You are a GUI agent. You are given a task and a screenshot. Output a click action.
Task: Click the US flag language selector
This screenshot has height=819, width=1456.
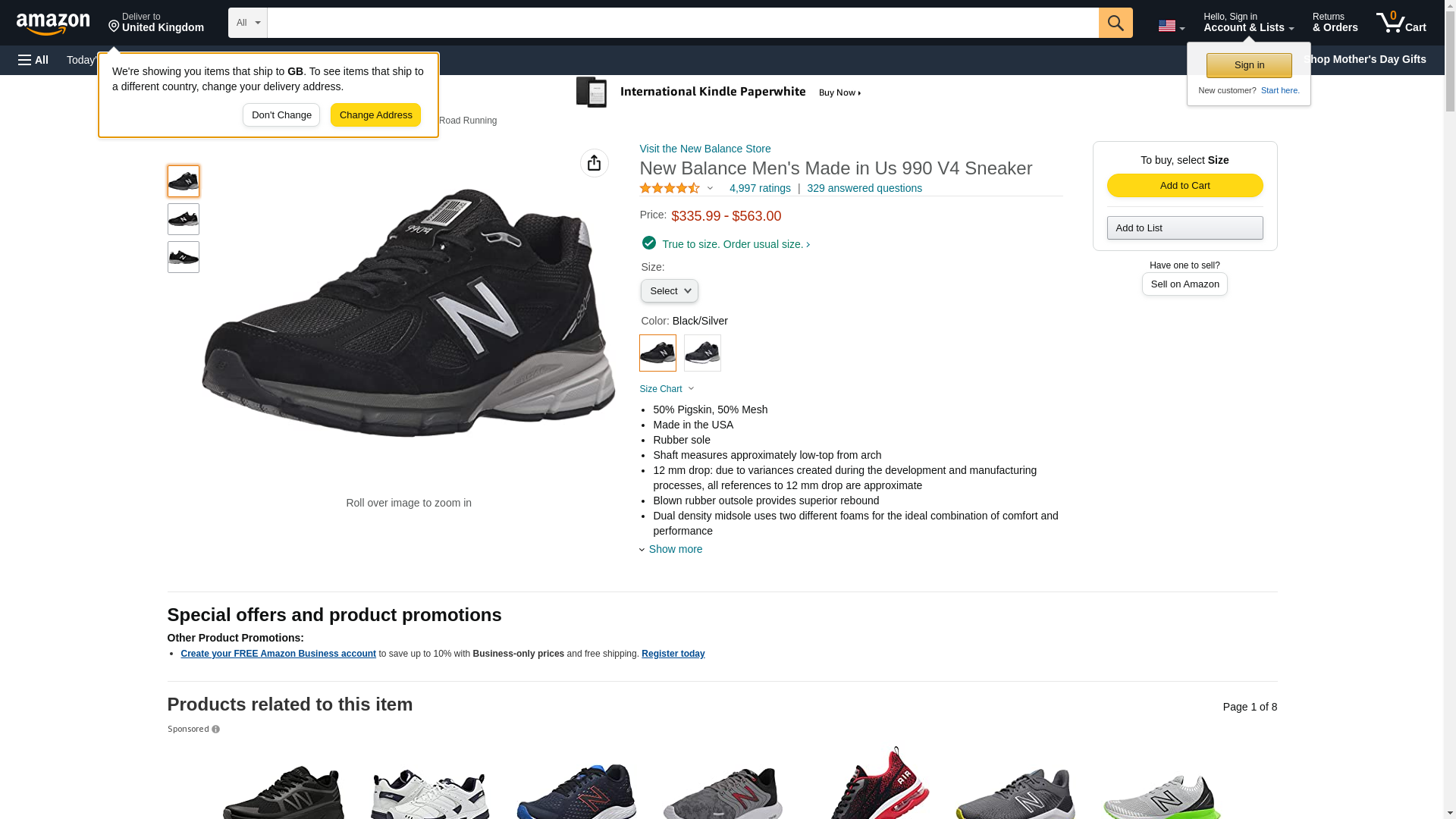(1171, 27)
